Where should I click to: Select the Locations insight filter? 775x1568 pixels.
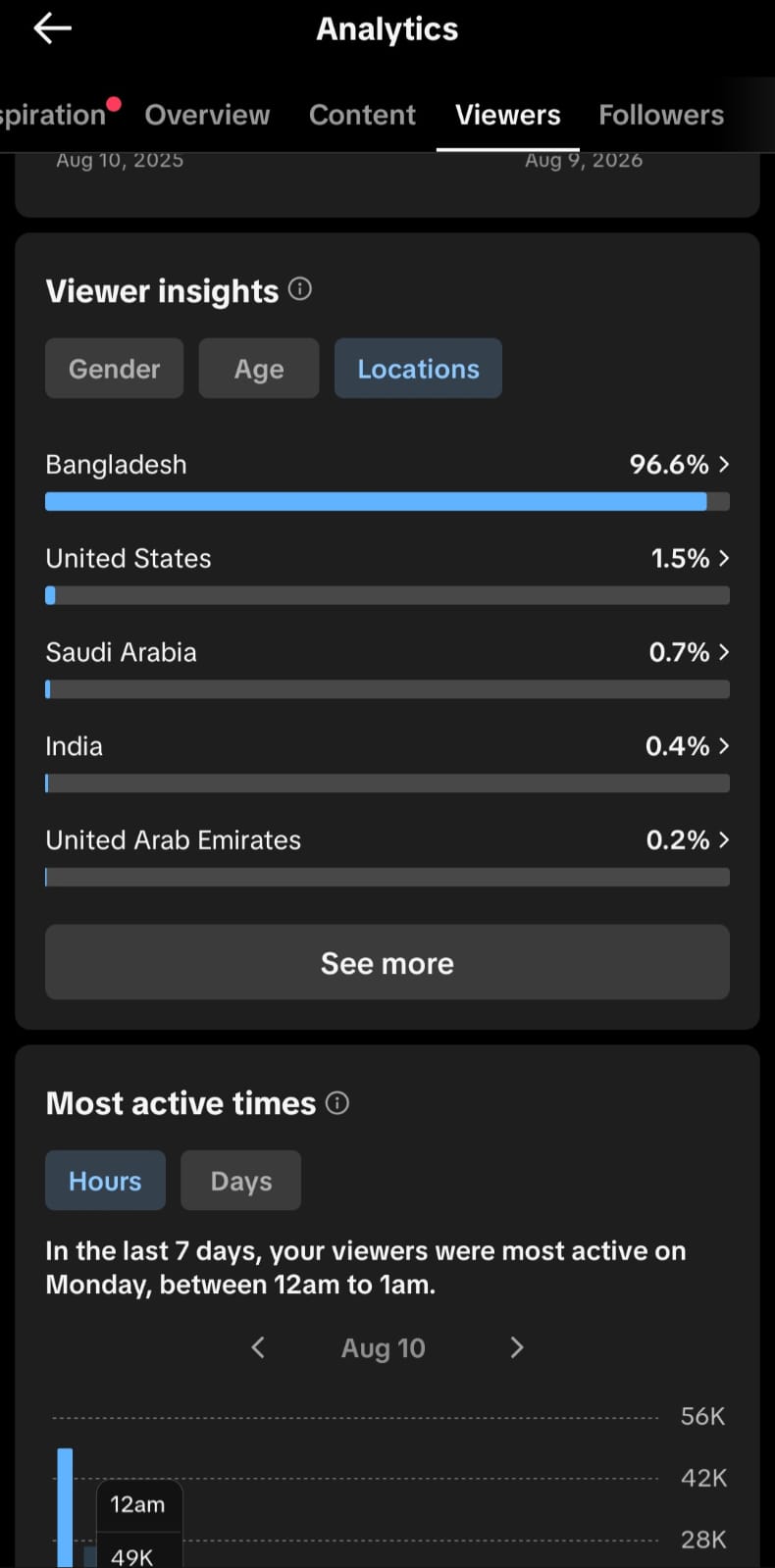coord(418,369)
